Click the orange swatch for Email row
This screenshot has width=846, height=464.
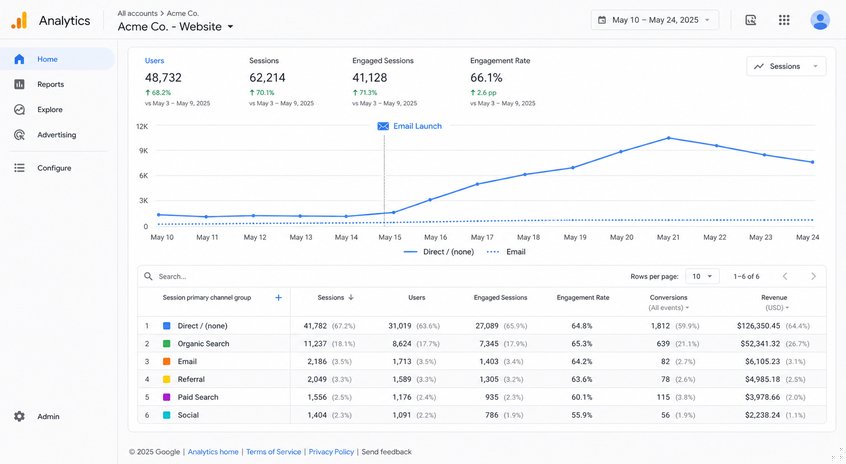click(167, 361)
